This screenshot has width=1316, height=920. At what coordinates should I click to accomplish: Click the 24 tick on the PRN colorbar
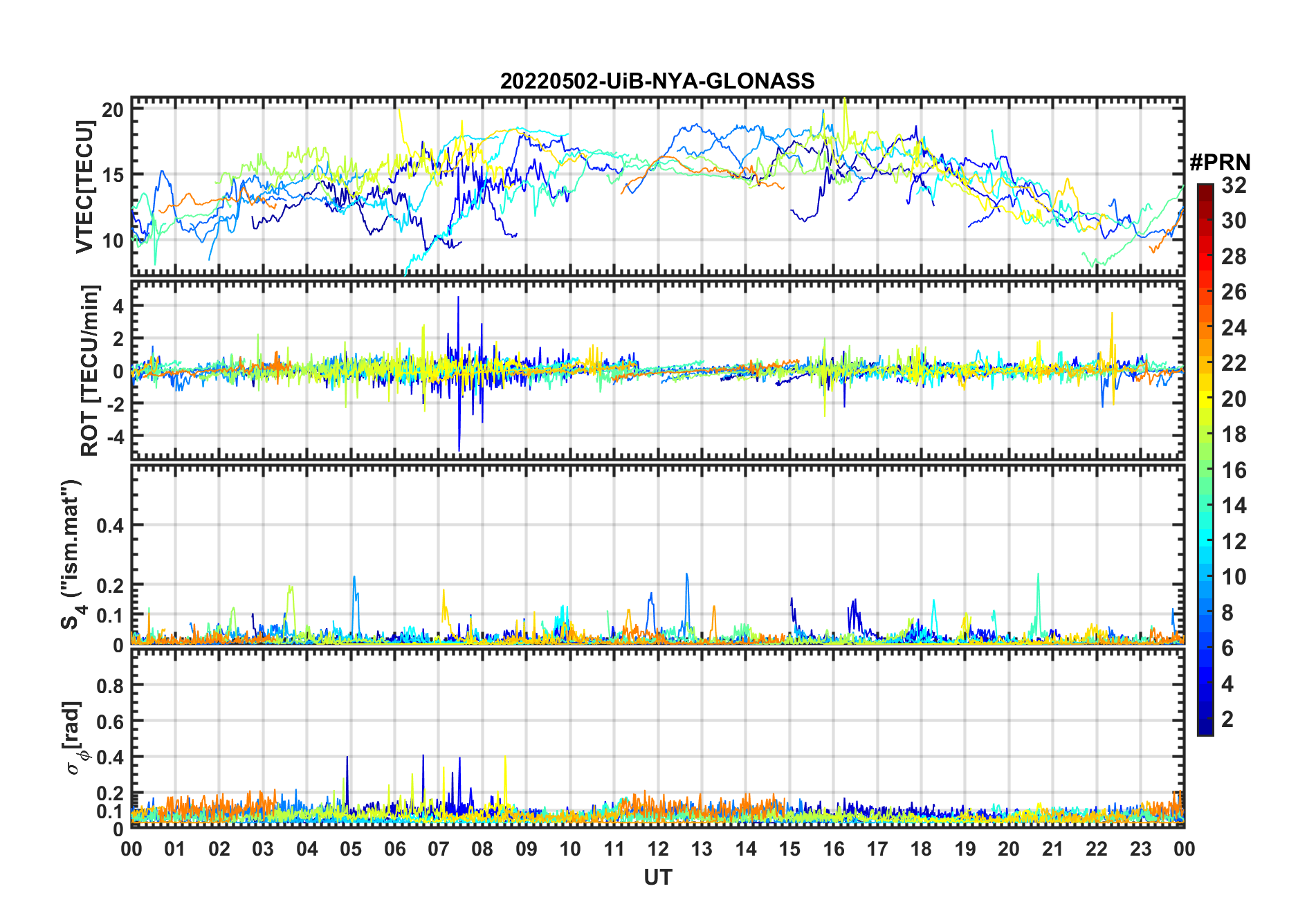(x=1234, y=328)
